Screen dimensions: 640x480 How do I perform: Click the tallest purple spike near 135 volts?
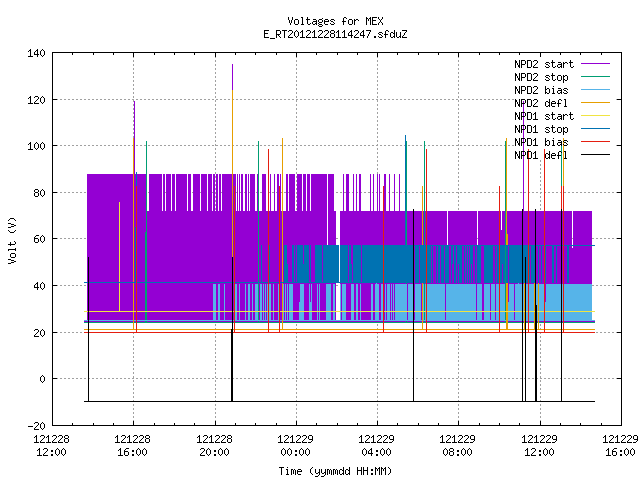click(x=233, y=77)
